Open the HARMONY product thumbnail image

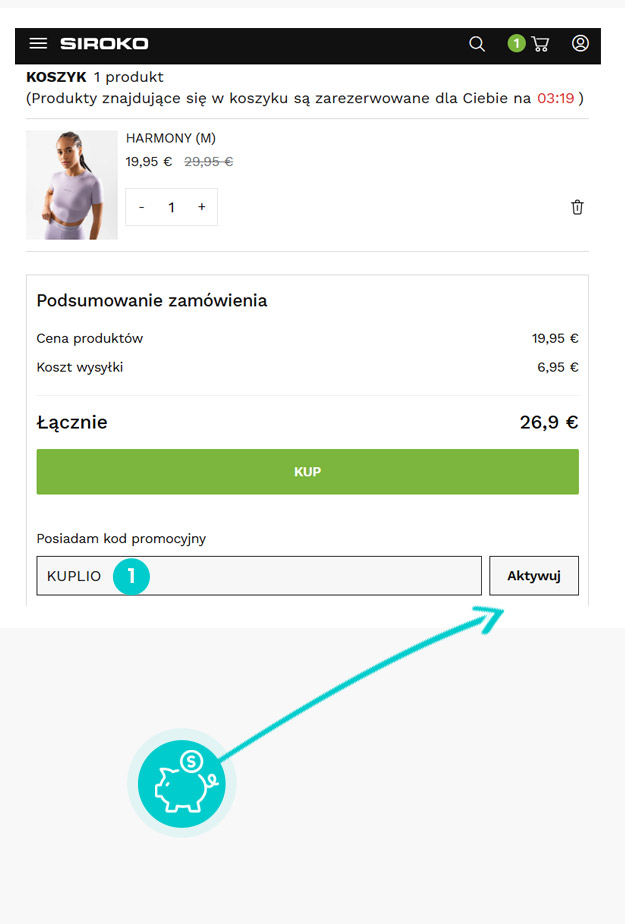[x=72, y=185]
